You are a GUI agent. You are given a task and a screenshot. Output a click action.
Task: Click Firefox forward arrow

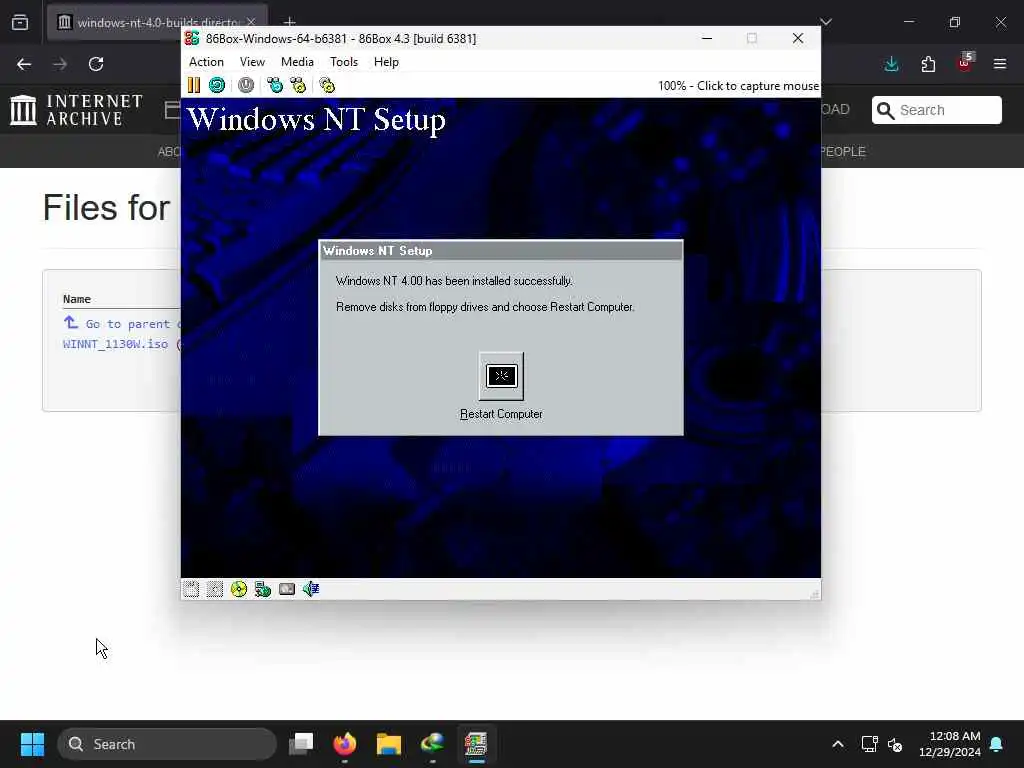pyautogui.click(x=60, y=64)
